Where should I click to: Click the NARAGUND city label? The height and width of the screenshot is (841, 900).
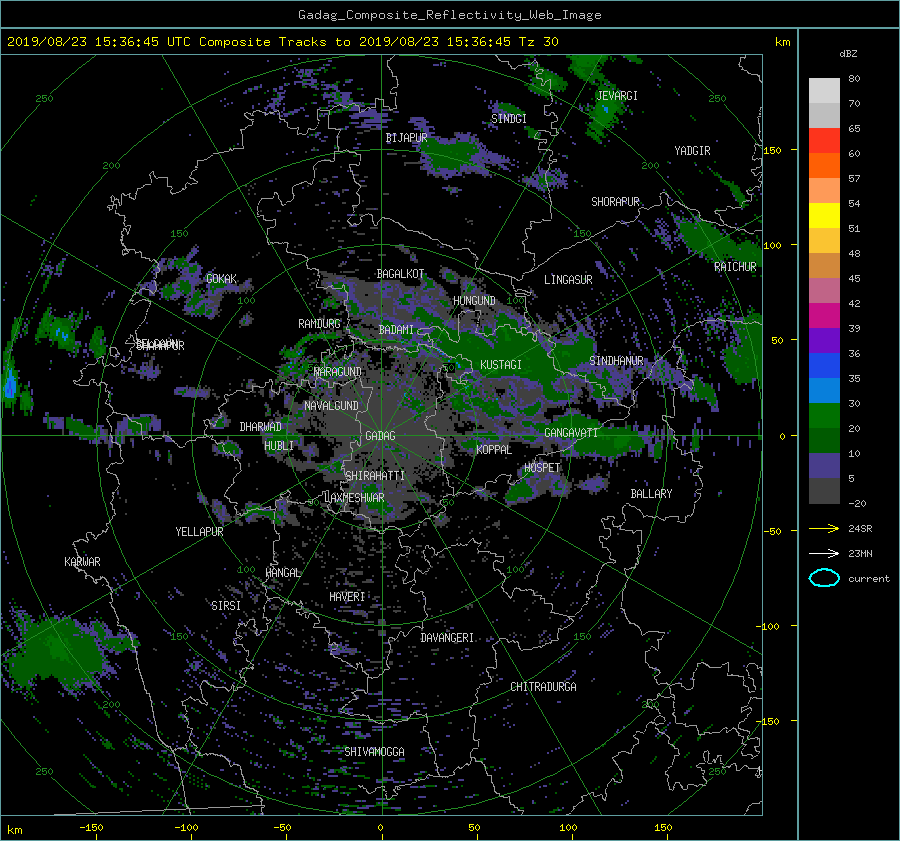click(x=338, y=372)
